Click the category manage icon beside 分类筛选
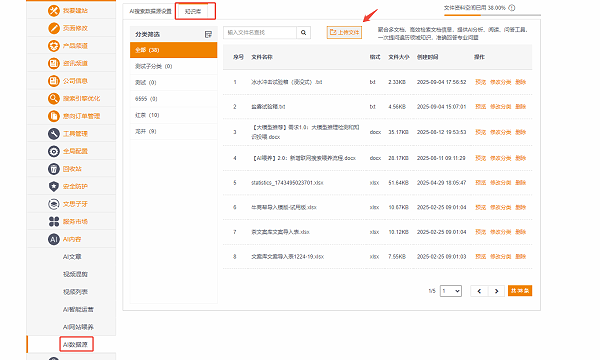 tap(208, 34)
